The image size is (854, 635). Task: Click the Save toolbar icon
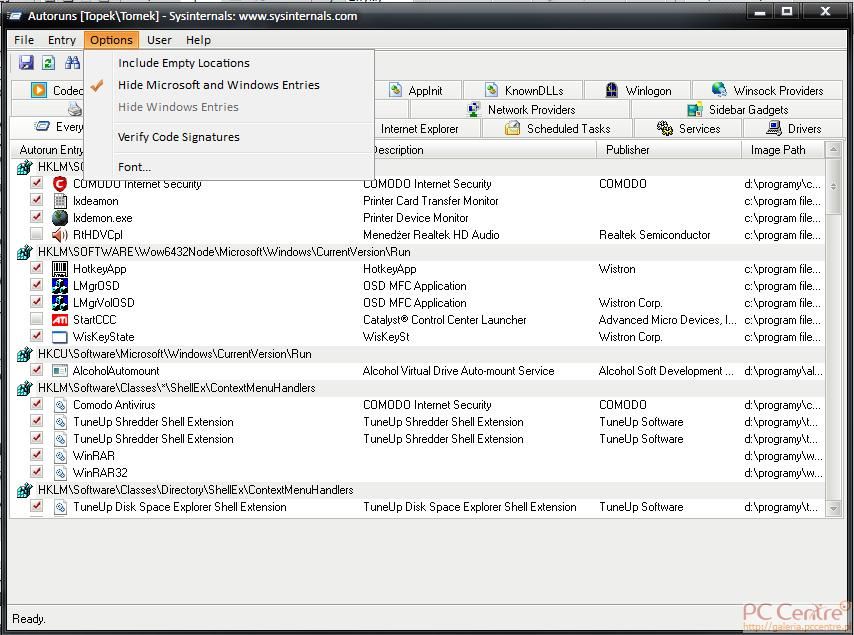27,63
